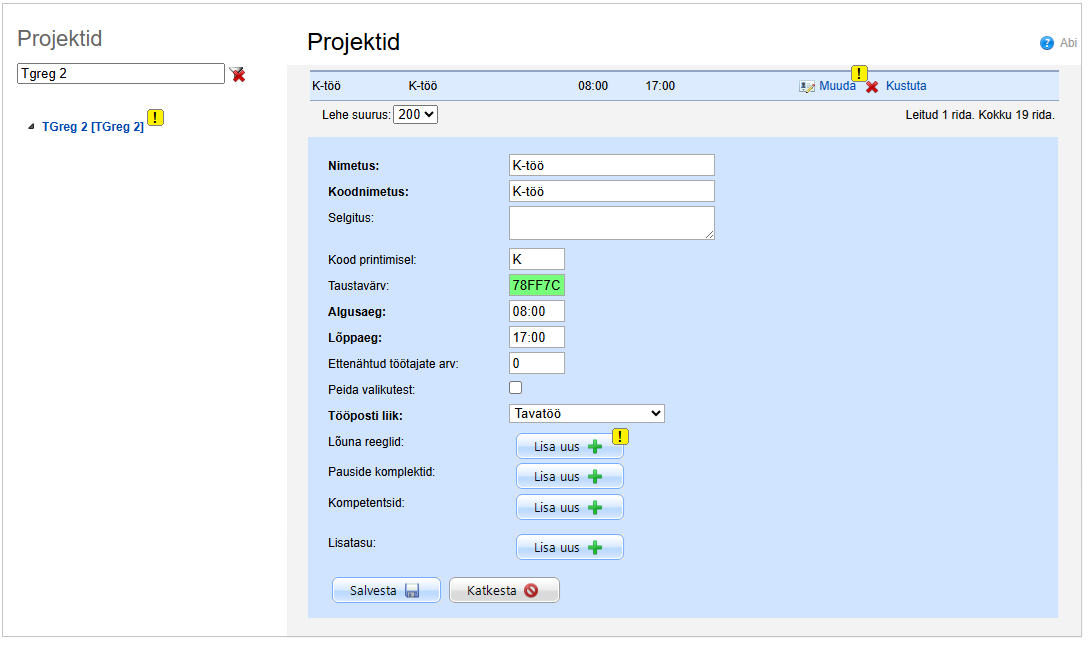Click the red Kustuta delete X icon
The image size is (1089, 645).
(x=872, y=87)
